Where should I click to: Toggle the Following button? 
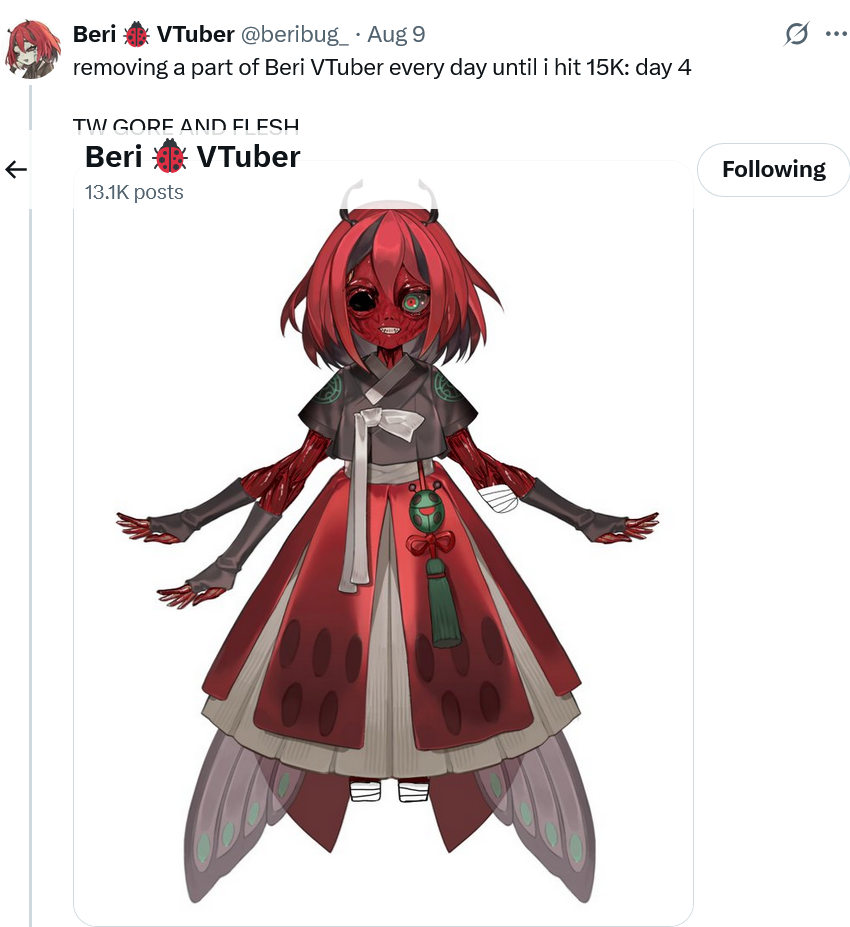(x=773, y=169)
